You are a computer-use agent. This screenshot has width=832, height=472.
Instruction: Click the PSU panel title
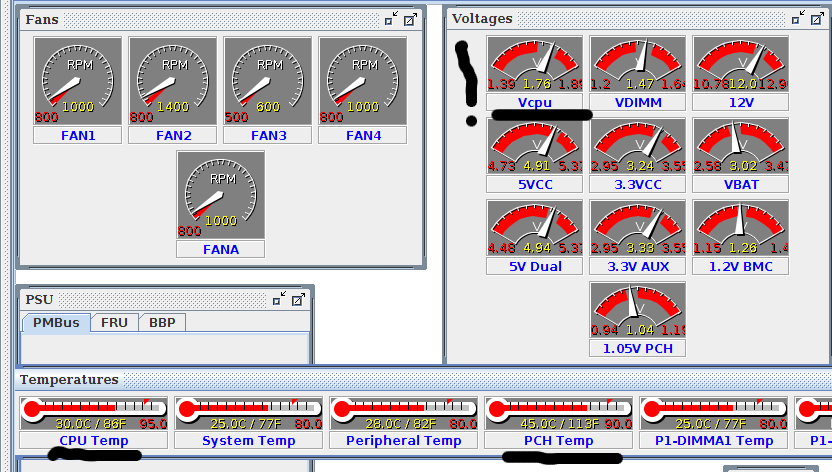tap(39, 300)
